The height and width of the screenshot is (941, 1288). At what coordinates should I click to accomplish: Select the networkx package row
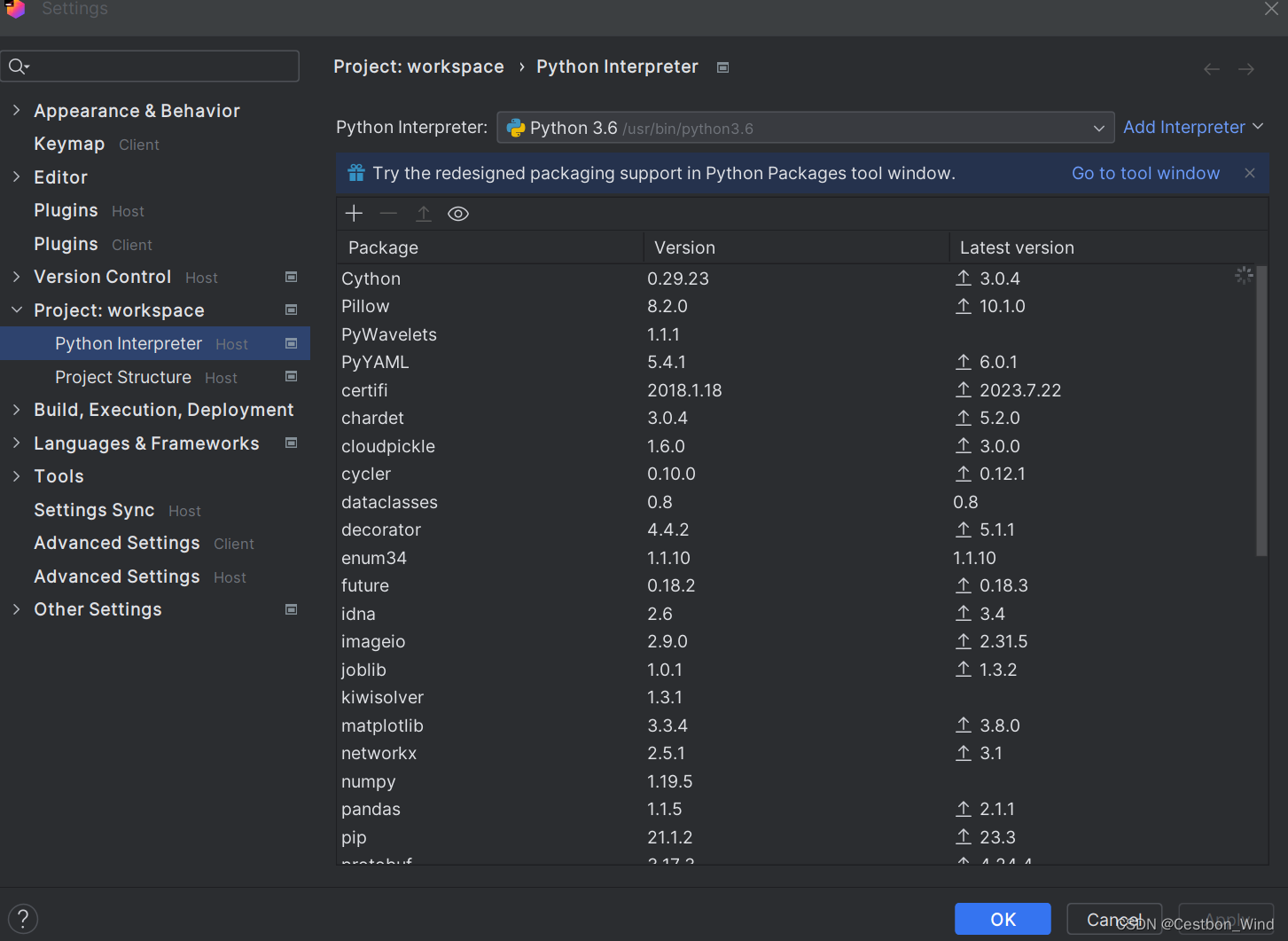pos(796,753)
